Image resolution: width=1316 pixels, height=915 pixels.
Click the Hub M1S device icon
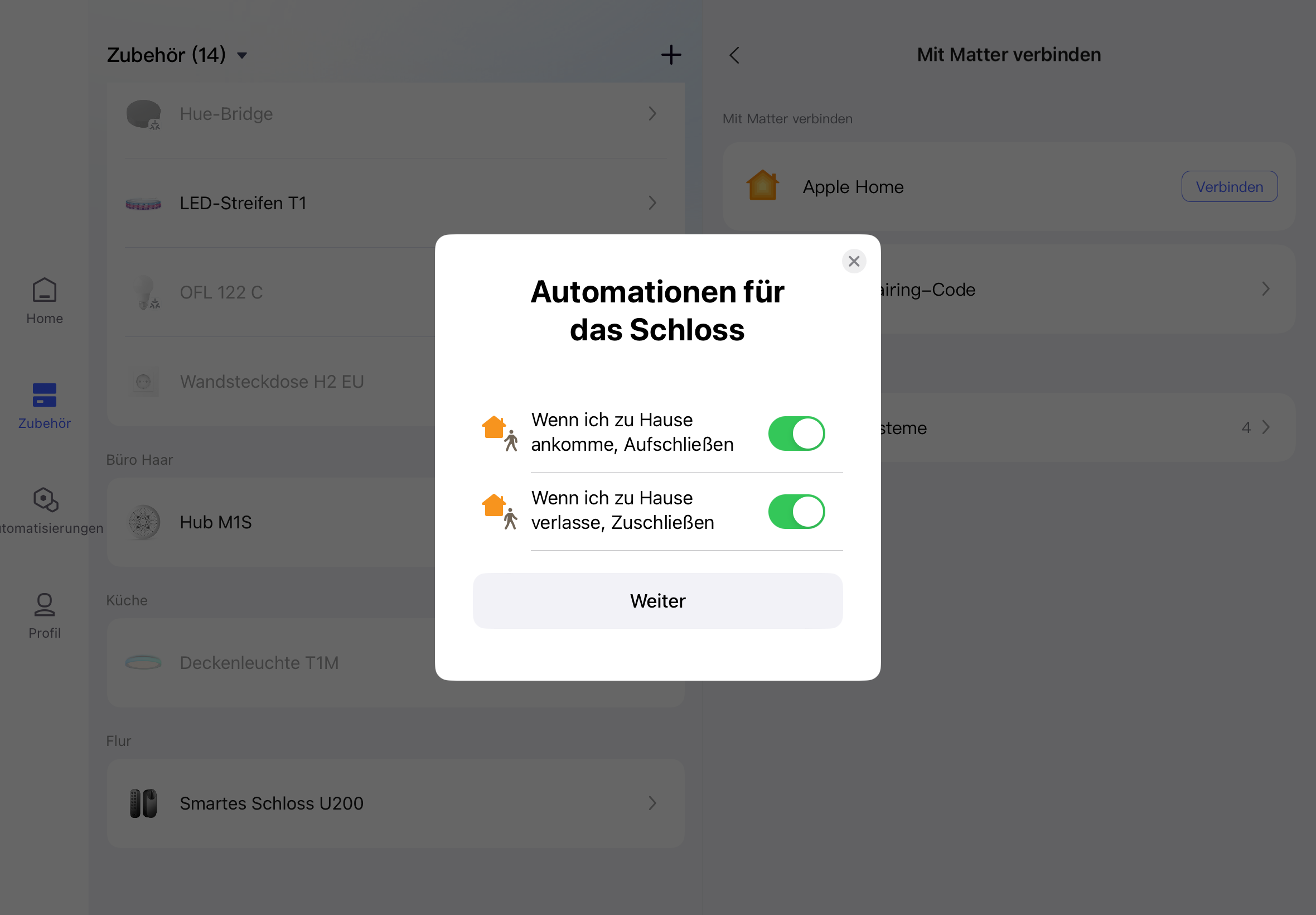143,522
